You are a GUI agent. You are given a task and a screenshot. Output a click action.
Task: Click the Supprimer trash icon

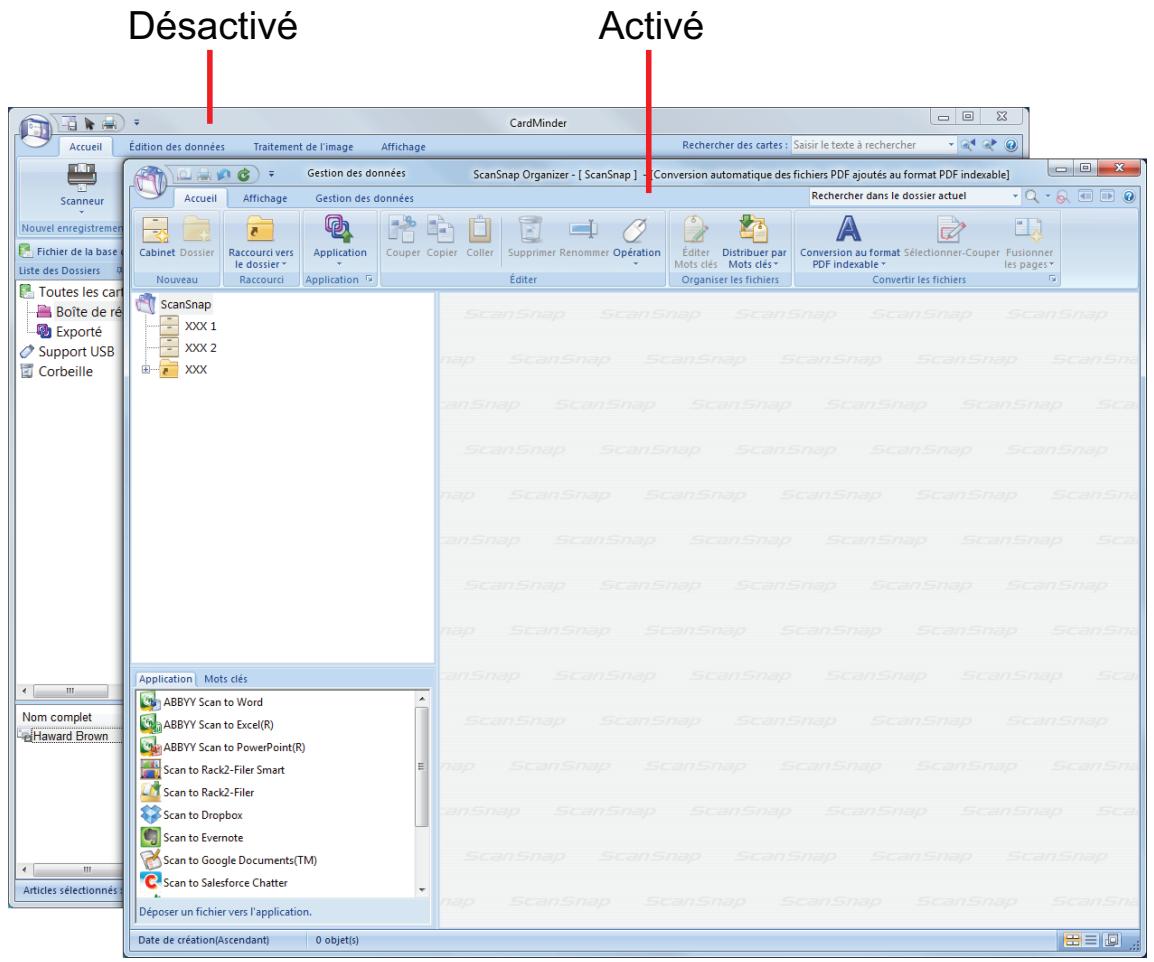pyautogui.click(x=531, y=229)
